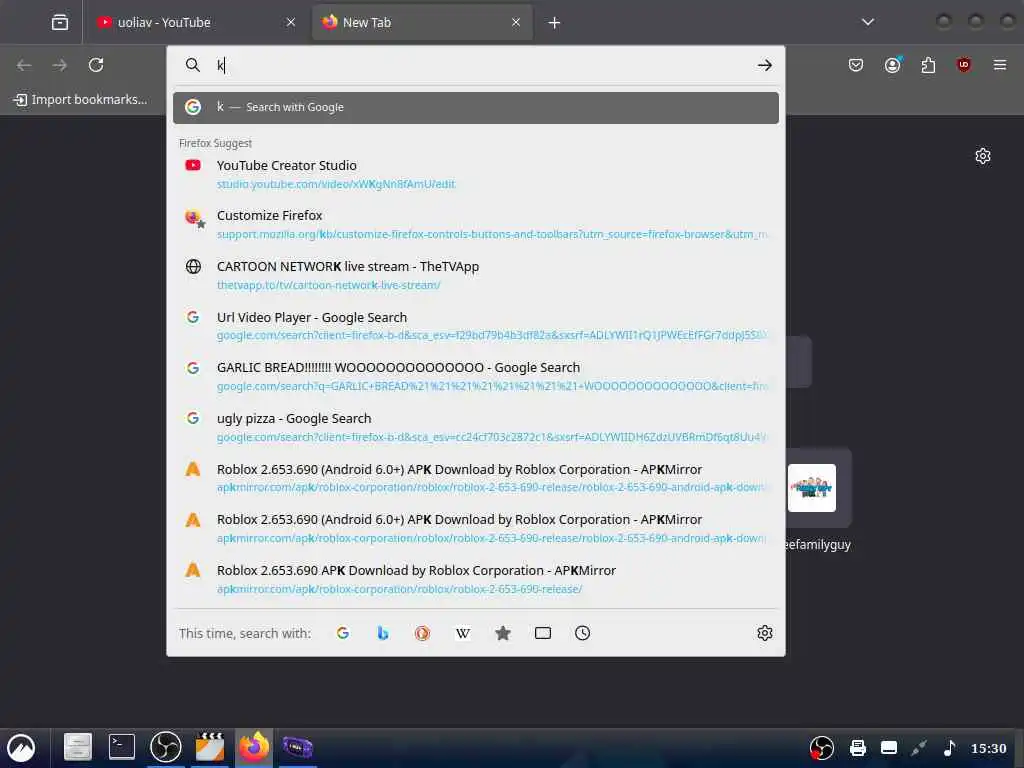Open video editor clapperboard in taskbar
This screenshot has width=1024, height=768.
click(x=210, y=747)
